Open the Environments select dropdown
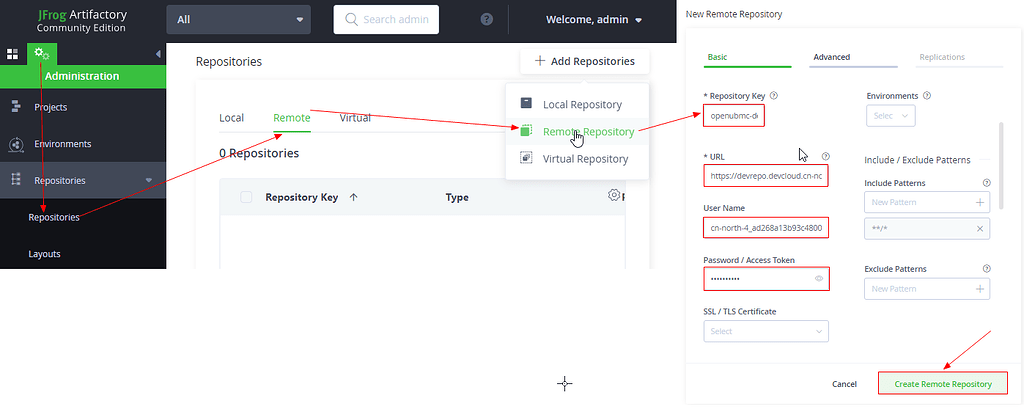 [x=890, y=116]
